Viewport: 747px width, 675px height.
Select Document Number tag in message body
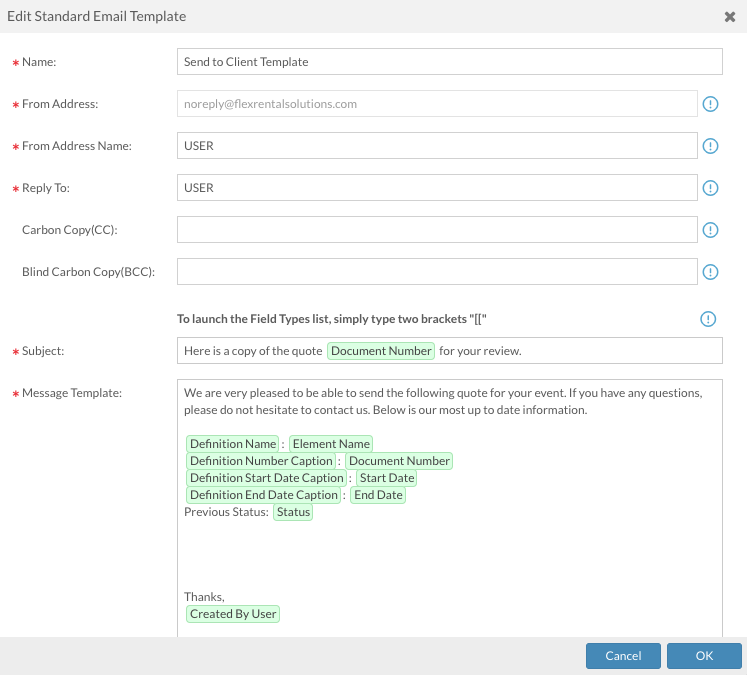[399, 461]
